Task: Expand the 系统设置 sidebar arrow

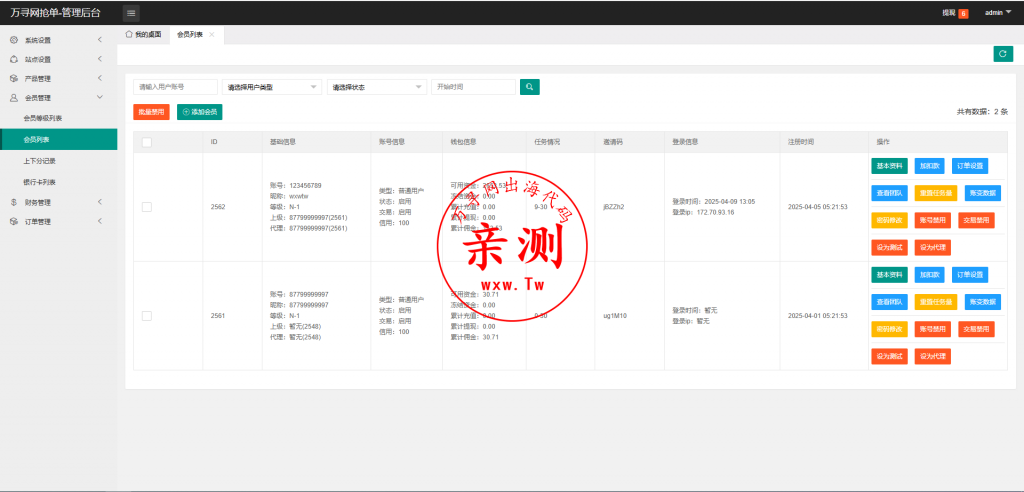Action: pyautogui.click(x=100, y=40)
